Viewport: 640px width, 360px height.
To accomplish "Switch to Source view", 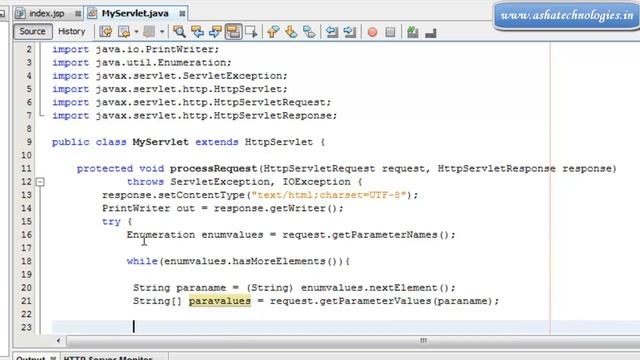I will click(32, 31).
